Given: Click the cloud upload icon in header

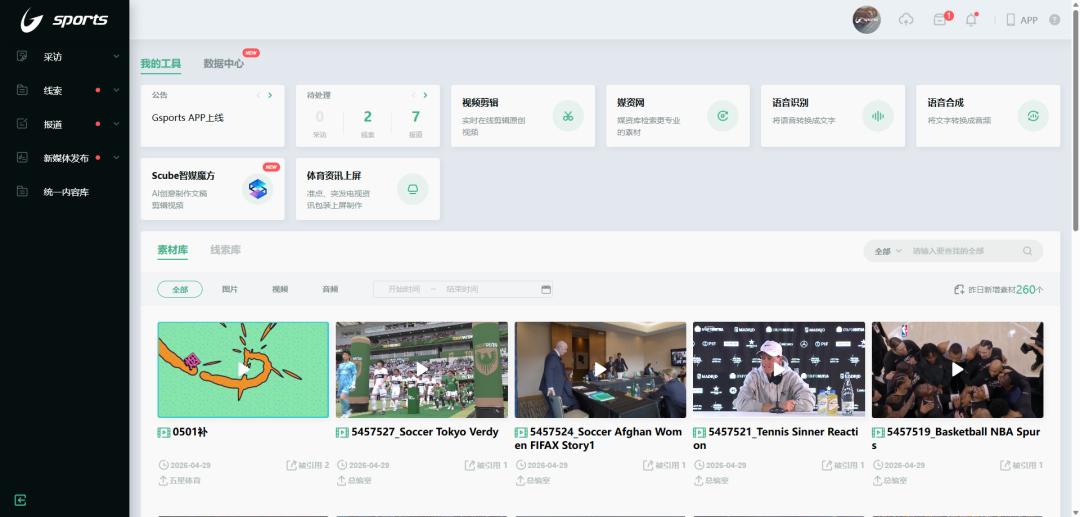Looking at the screenshot, I should [907, 20].
